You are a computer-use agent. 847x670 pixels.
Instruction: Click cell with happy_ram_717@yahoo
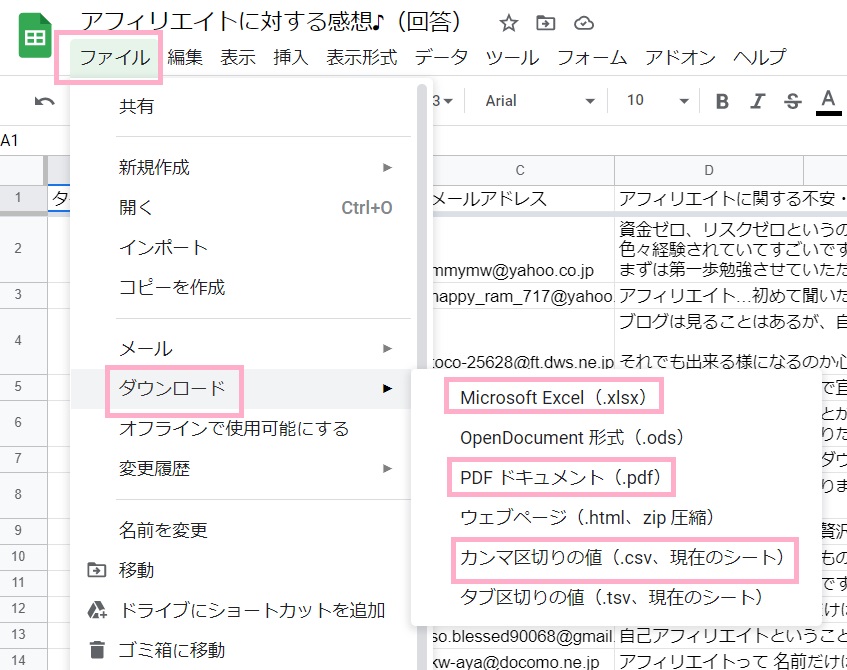[x=523, y=296]
